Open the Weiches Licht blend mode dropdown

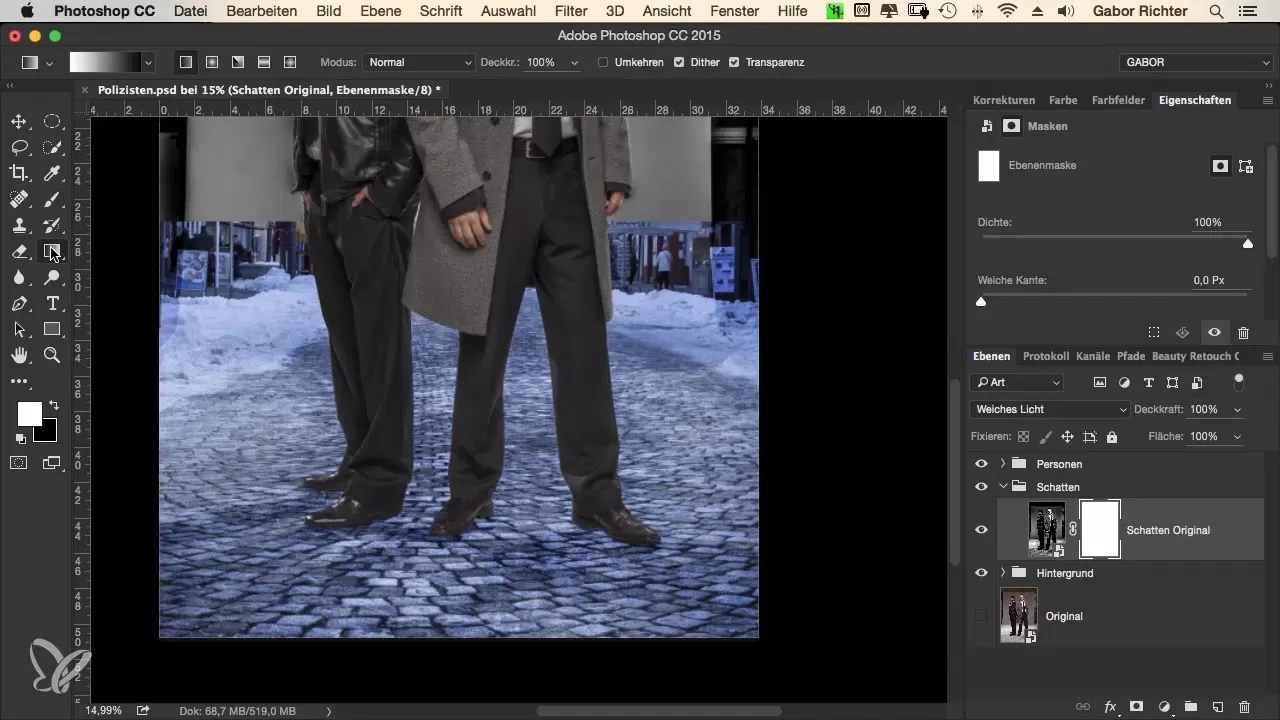click(1050, 410)
